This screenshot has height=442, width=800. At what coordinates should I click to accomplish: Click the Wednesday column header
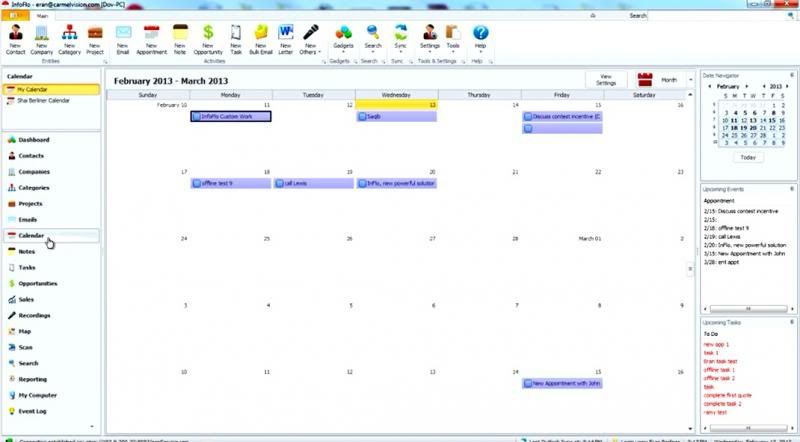point(396,95)
